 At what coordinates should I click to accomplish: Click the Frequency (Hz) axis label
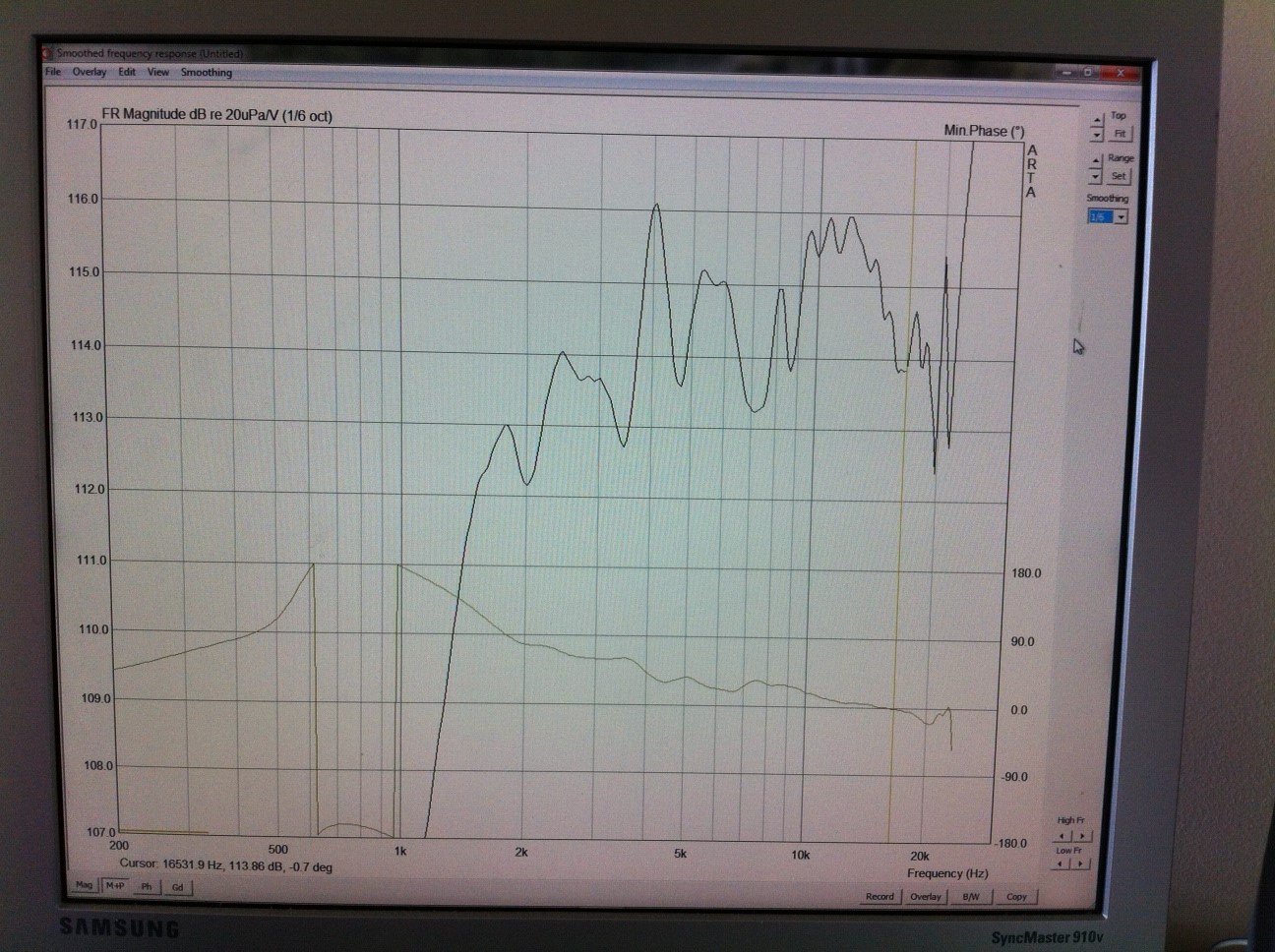[947, 872]
